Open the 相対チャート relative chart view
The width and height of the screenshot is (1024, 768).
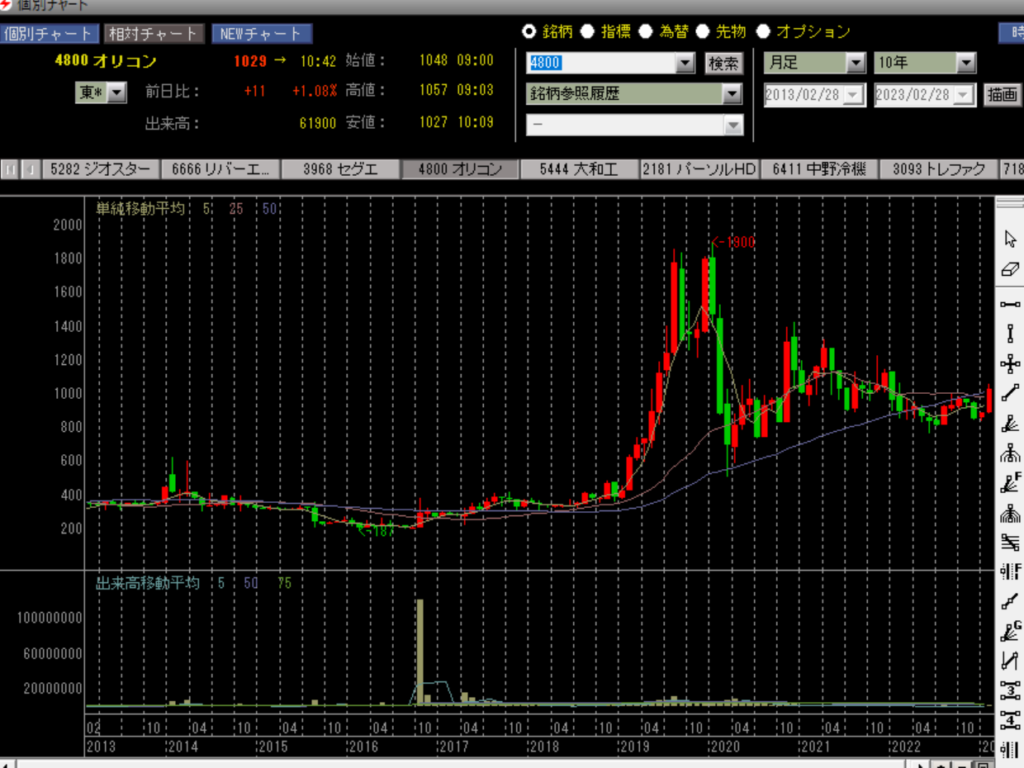(154, 34)
